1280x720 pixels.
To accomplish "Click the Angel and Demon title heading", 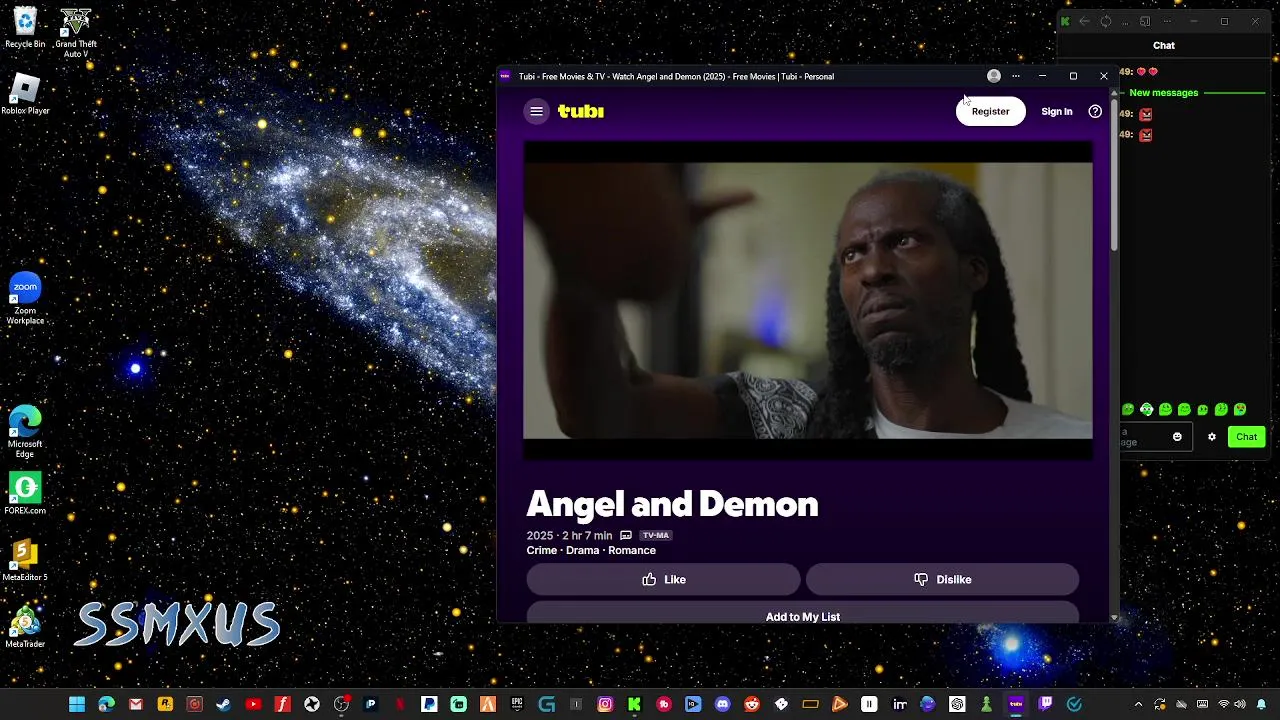I will (672, 504).
